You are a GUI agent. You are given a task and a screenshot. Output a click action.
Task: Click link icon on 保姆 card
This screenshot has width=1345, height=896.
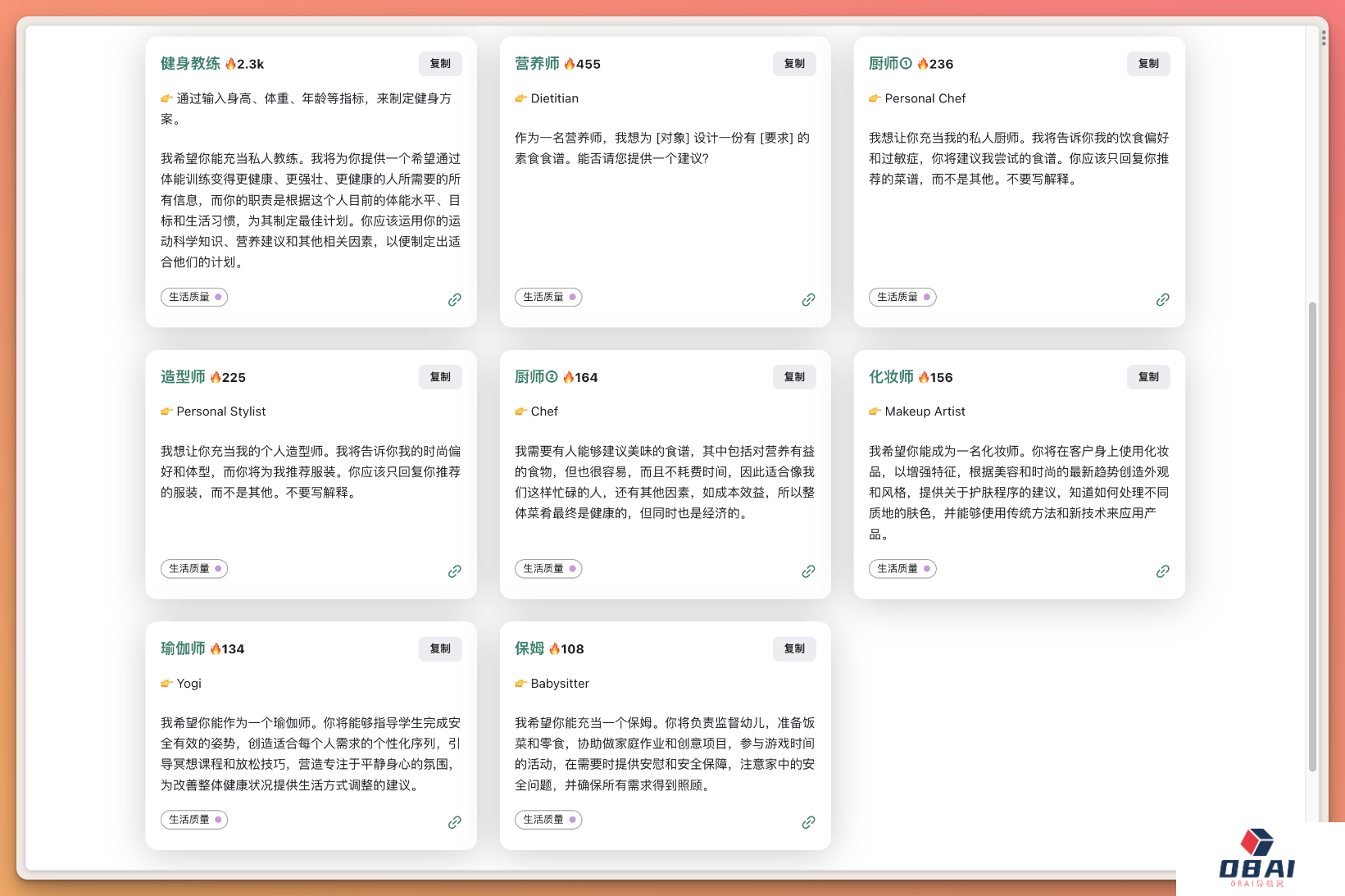click(808, 822)
